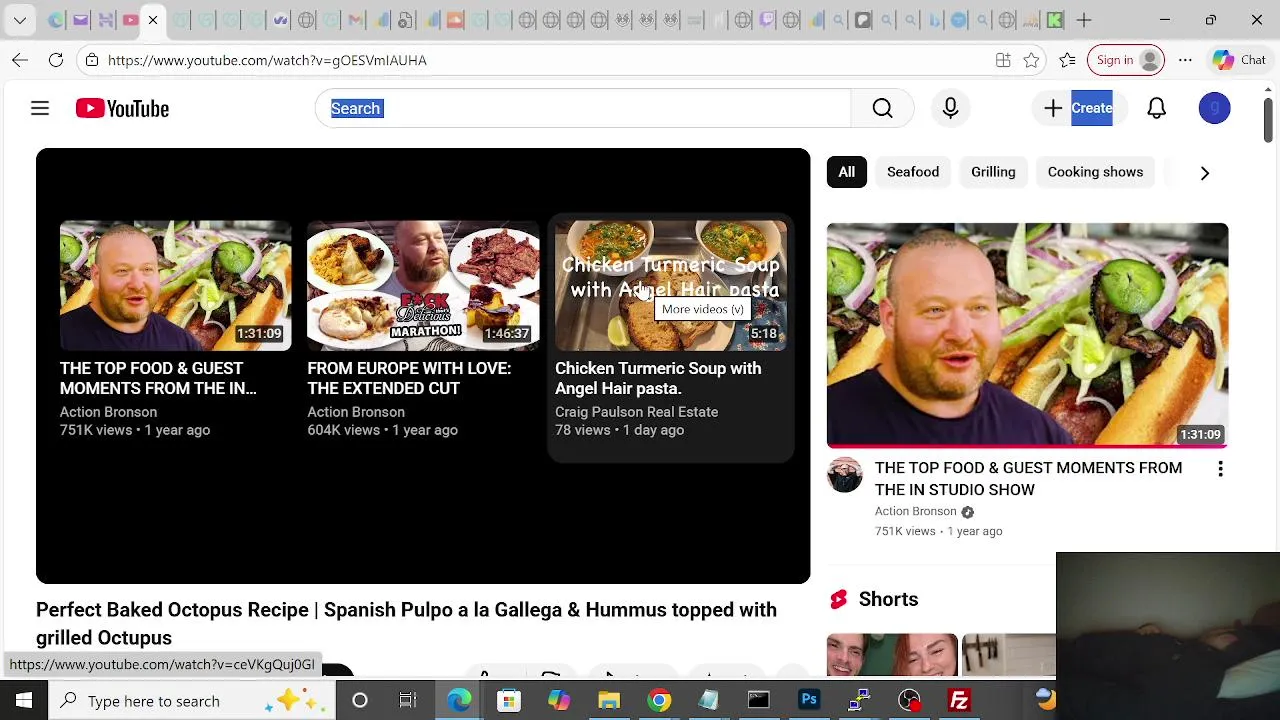Filter recommendations by Grilling

(993, 172)
